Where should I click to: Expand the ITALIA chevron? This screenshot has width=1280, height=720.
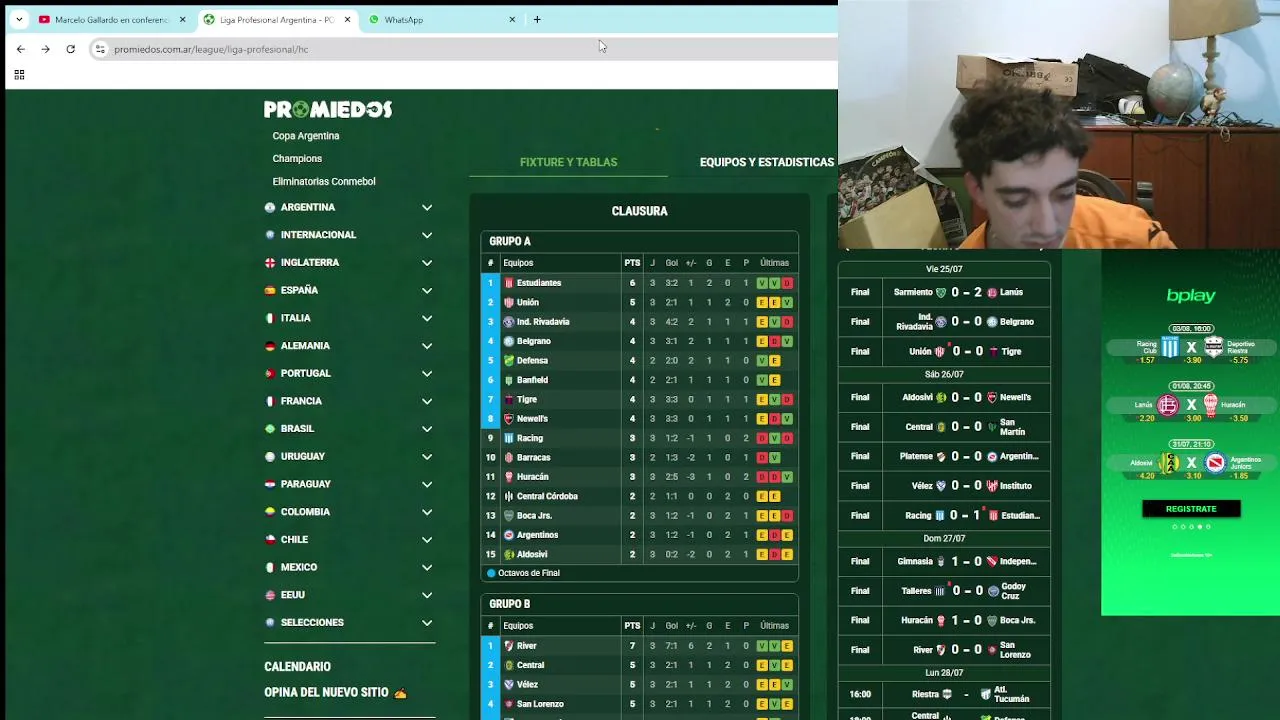pyautogui.click(x=427, y=318)
